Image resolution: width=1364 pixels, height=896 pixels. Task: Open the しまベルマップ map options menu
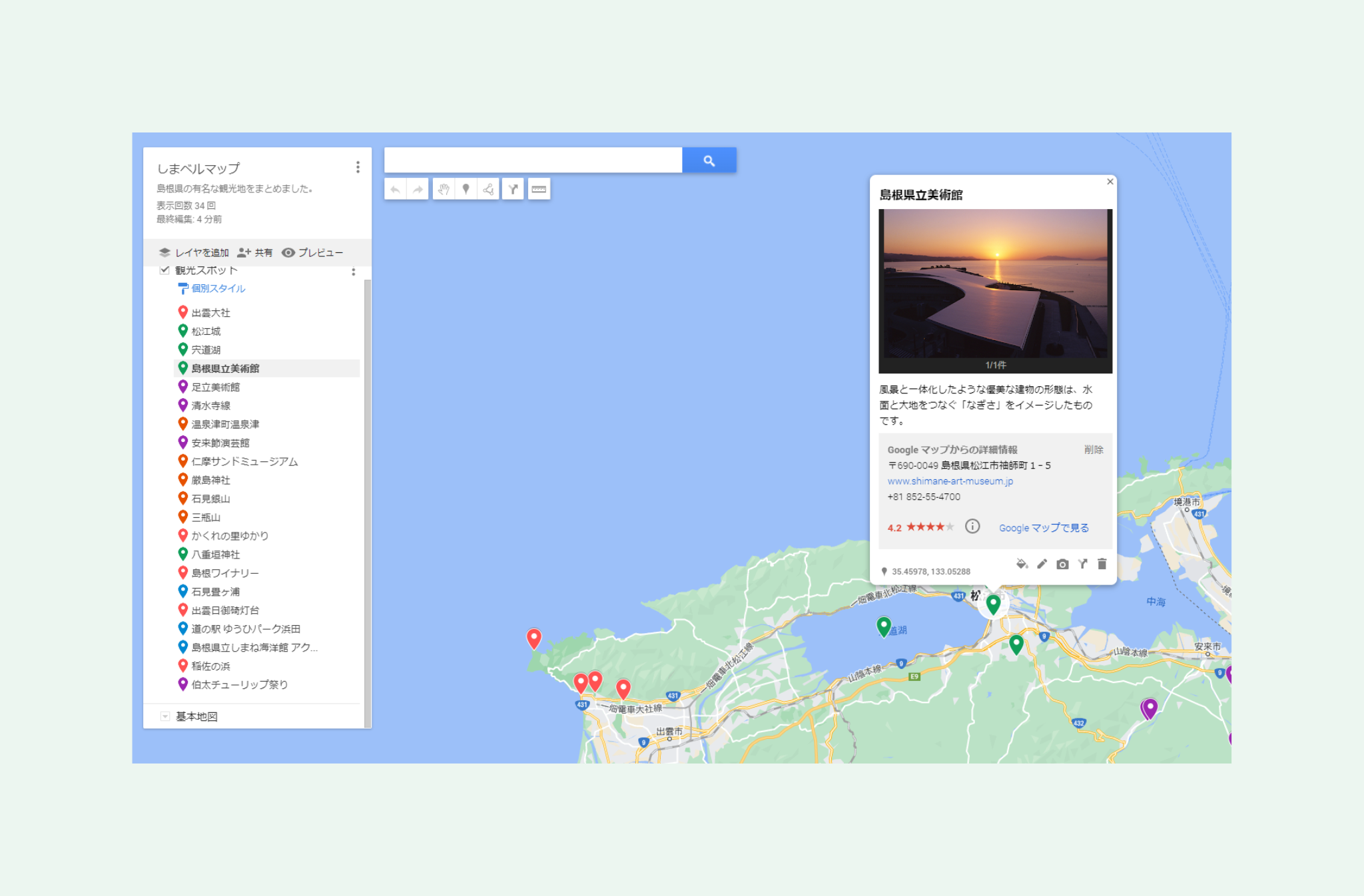(358, 167)
